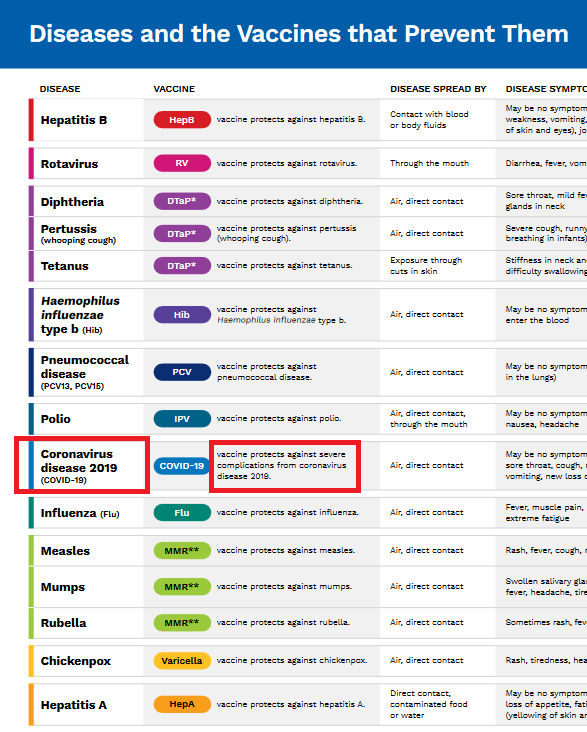The width and height of the screenshot is (587, 732).
Task: Click 'vaccine protects against measles.' text
Action: pyautogui.click(x=286, y=550)
